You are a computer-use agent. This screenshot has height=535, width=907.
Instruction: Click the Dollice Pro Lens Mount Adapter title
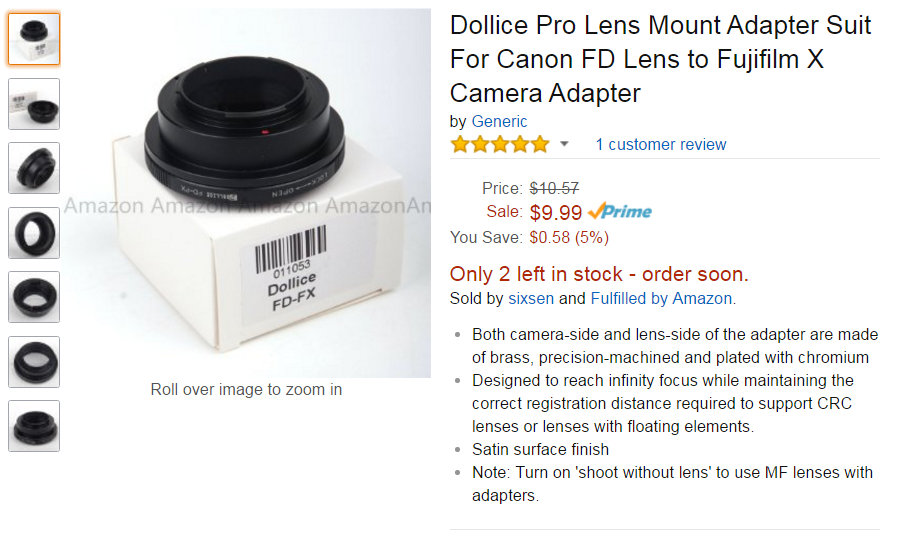[660, 59]
